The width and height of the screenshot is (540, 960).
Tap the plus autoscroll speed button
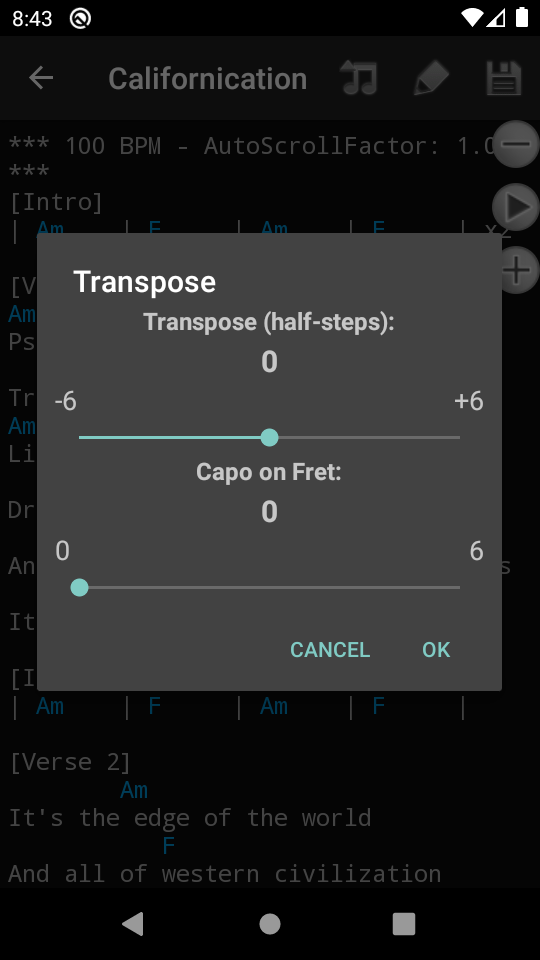[516, 270]
